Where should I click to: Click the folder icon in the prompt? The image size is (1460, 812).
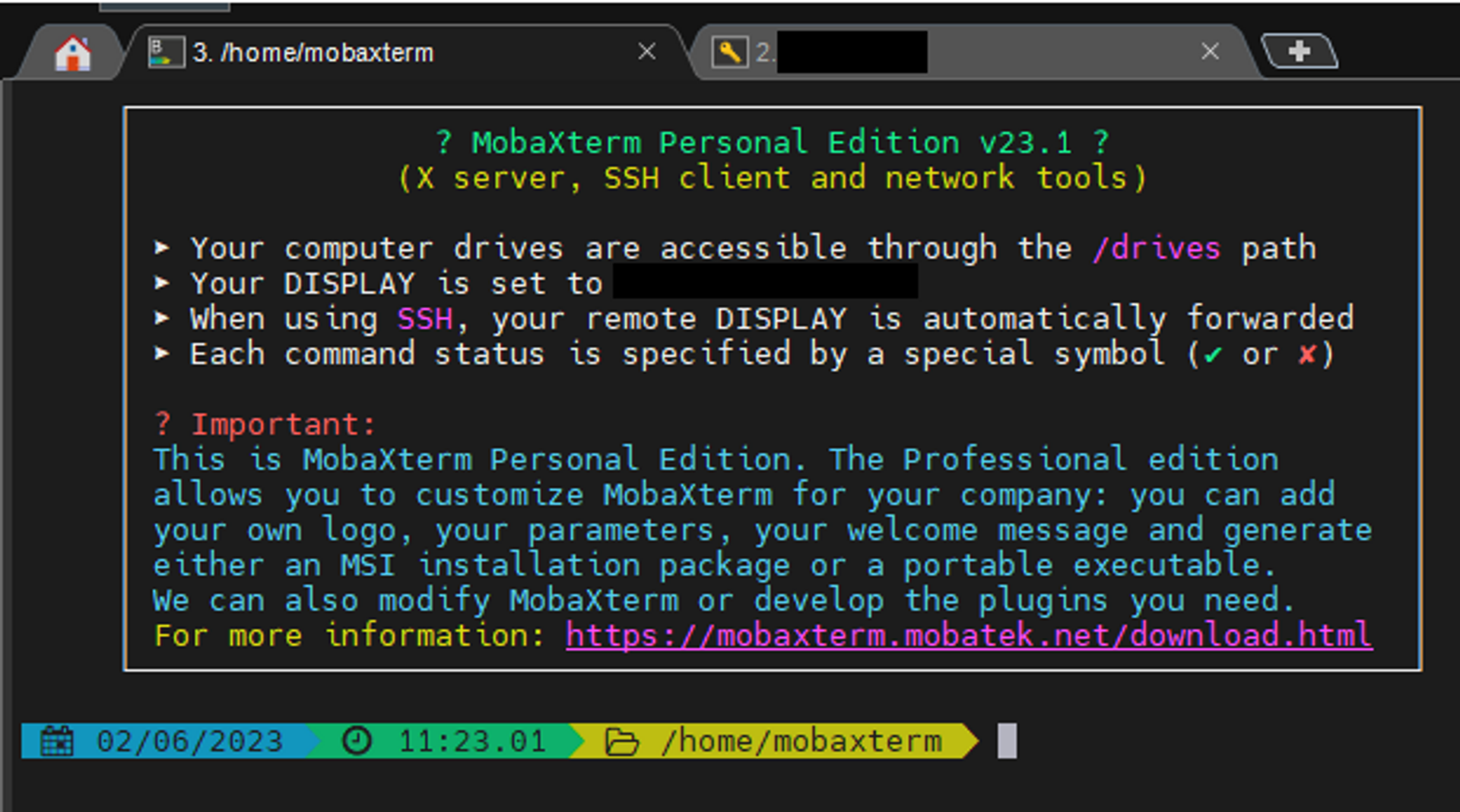(x=621, y=741)
